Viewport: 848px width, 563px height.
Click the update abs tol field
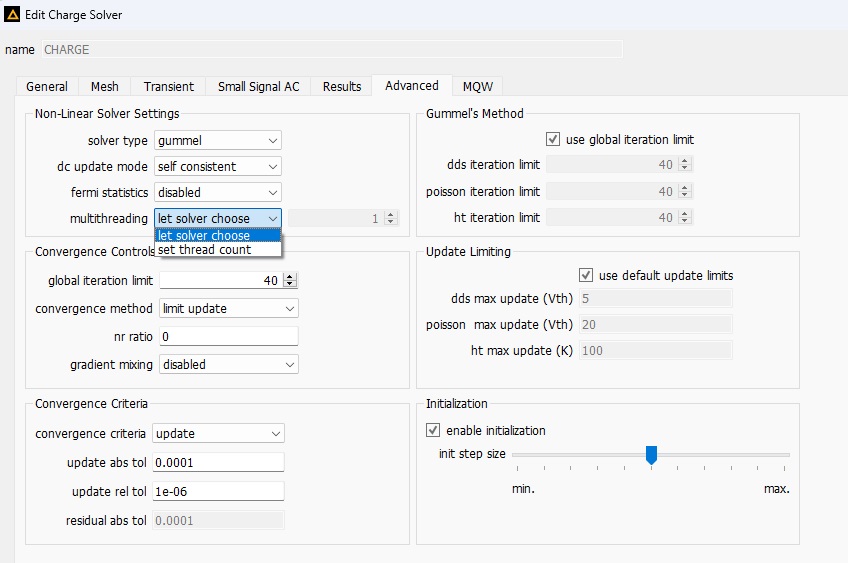218,462
